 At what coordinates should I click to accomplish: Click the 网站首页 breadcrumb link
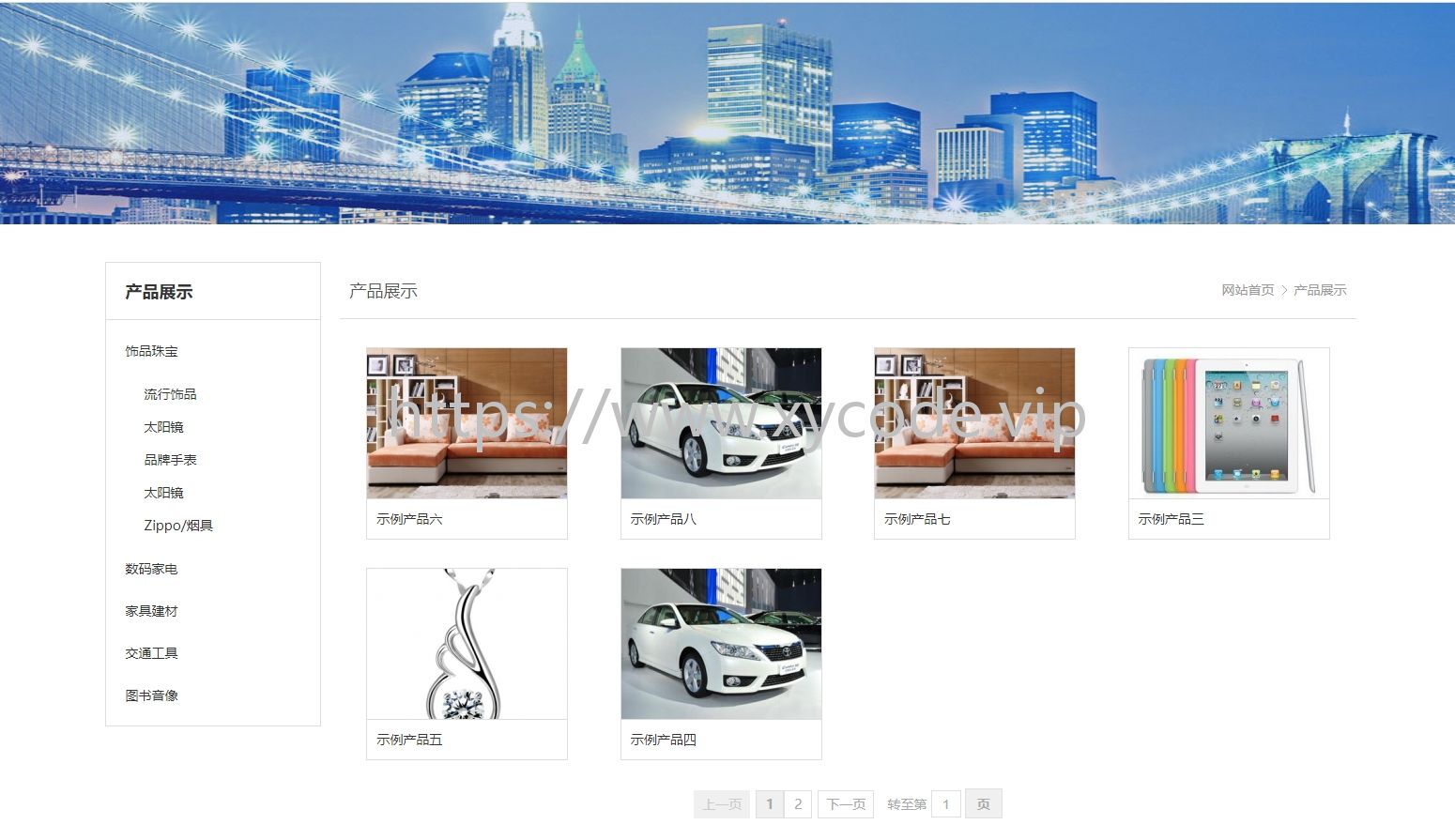tap(1248, 290)
